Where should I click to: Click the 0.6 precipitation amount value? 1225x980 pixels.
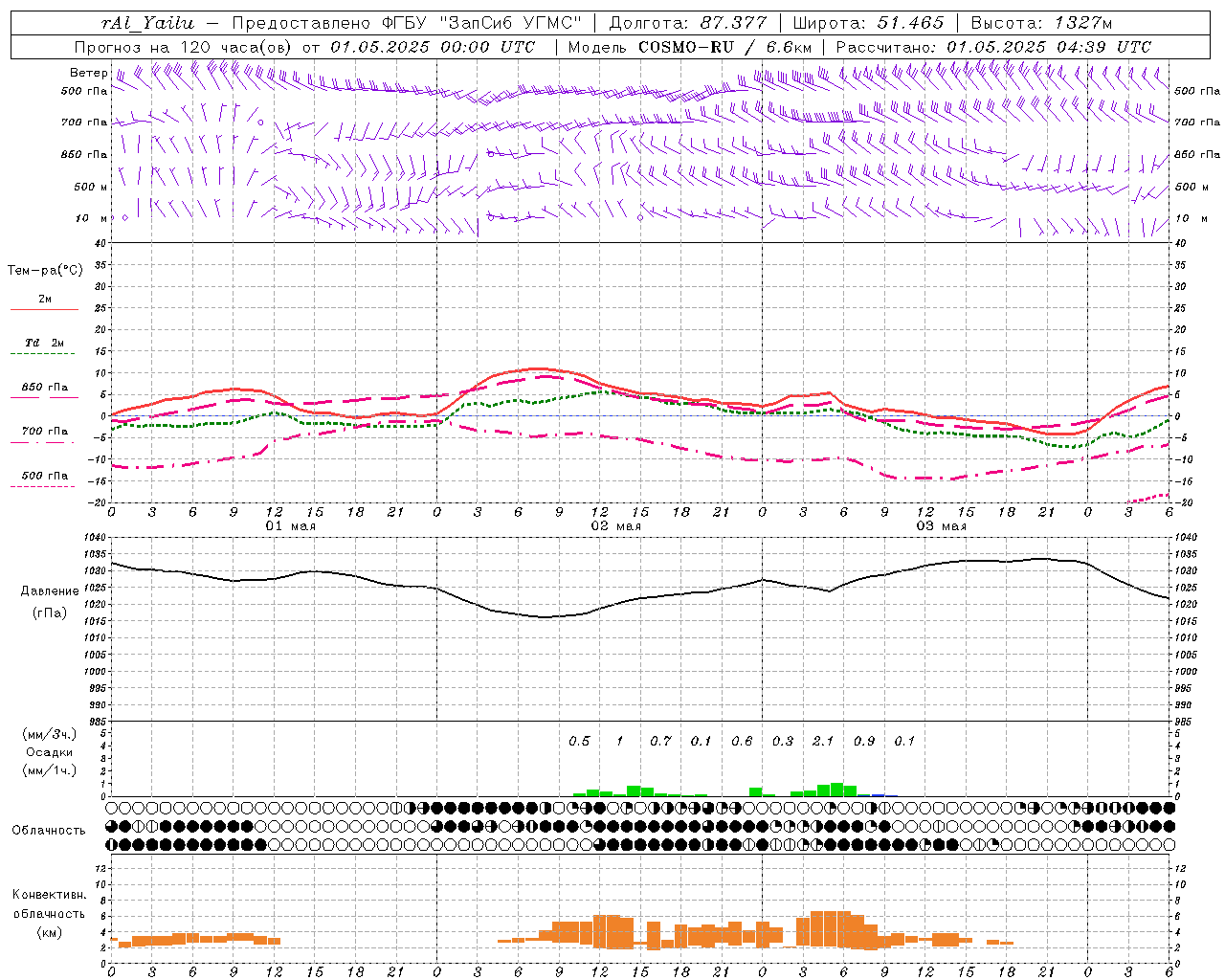742,741
